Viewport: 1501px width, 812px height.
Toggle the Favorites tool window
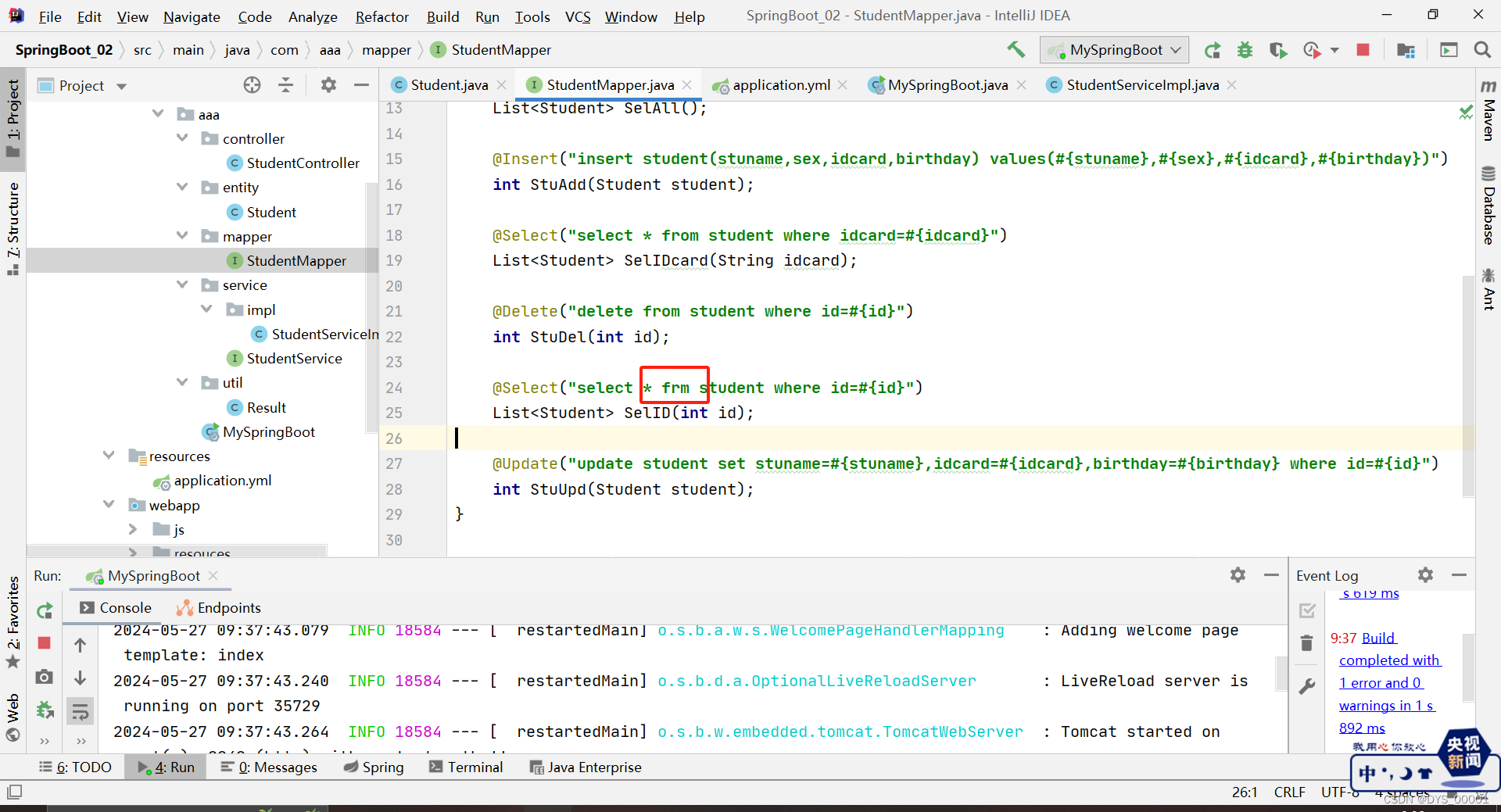(13, 623)
